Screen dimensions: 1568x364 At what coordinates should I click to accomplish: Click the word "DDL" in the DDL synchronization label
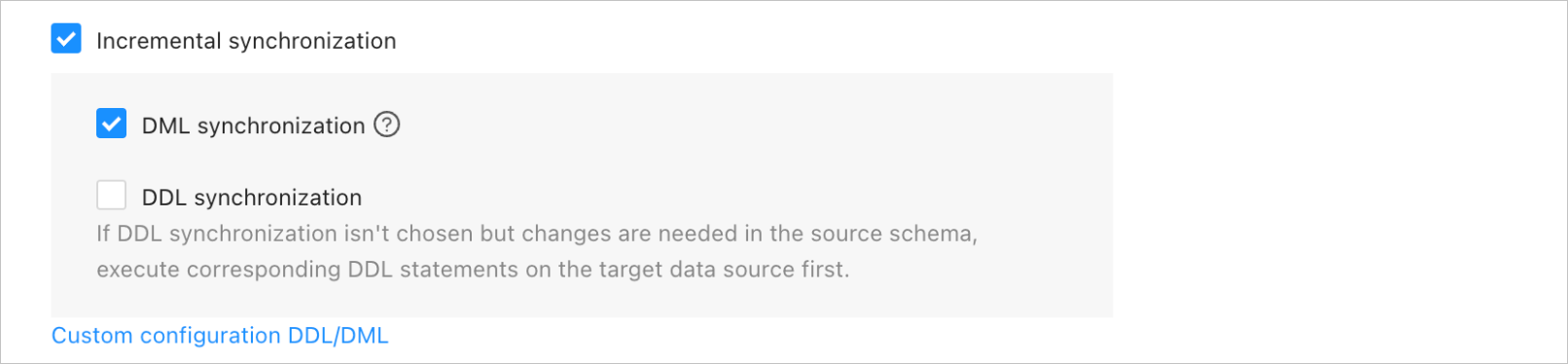(x=164, y=198)
